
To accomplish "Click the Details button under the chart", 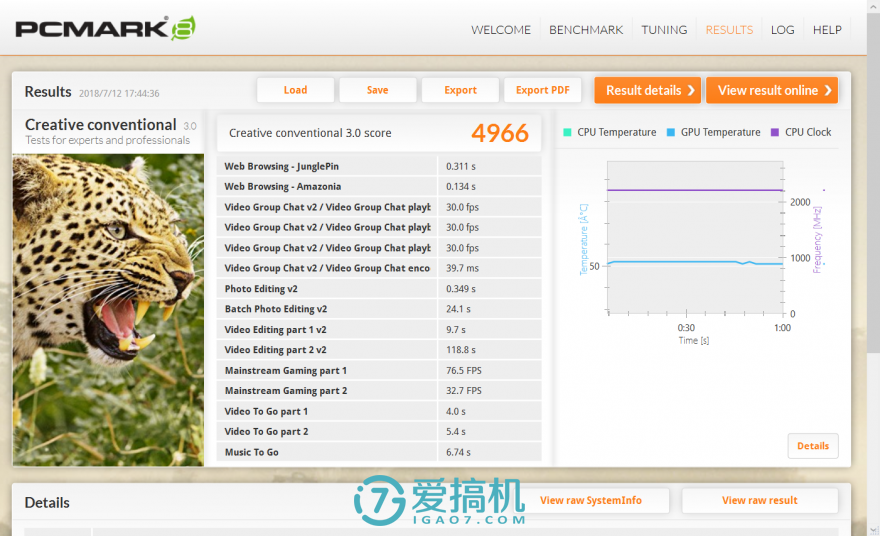I will 813,446.
